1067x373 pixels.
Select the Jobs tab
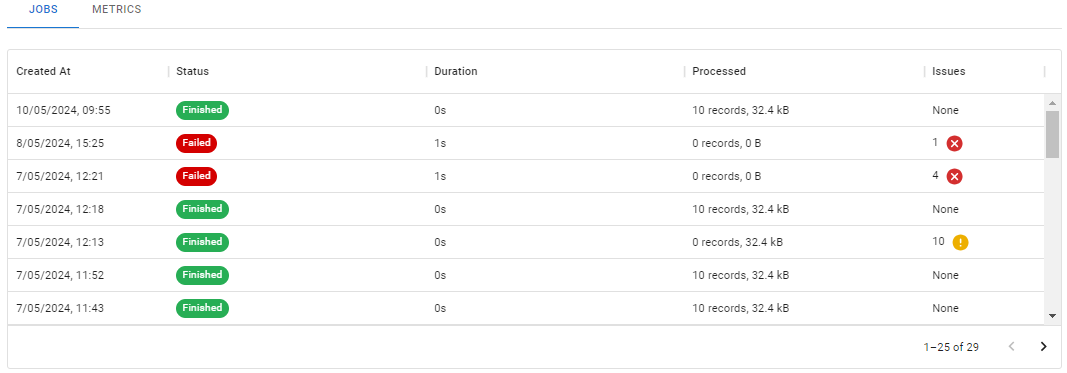click(x=43, y=10)
